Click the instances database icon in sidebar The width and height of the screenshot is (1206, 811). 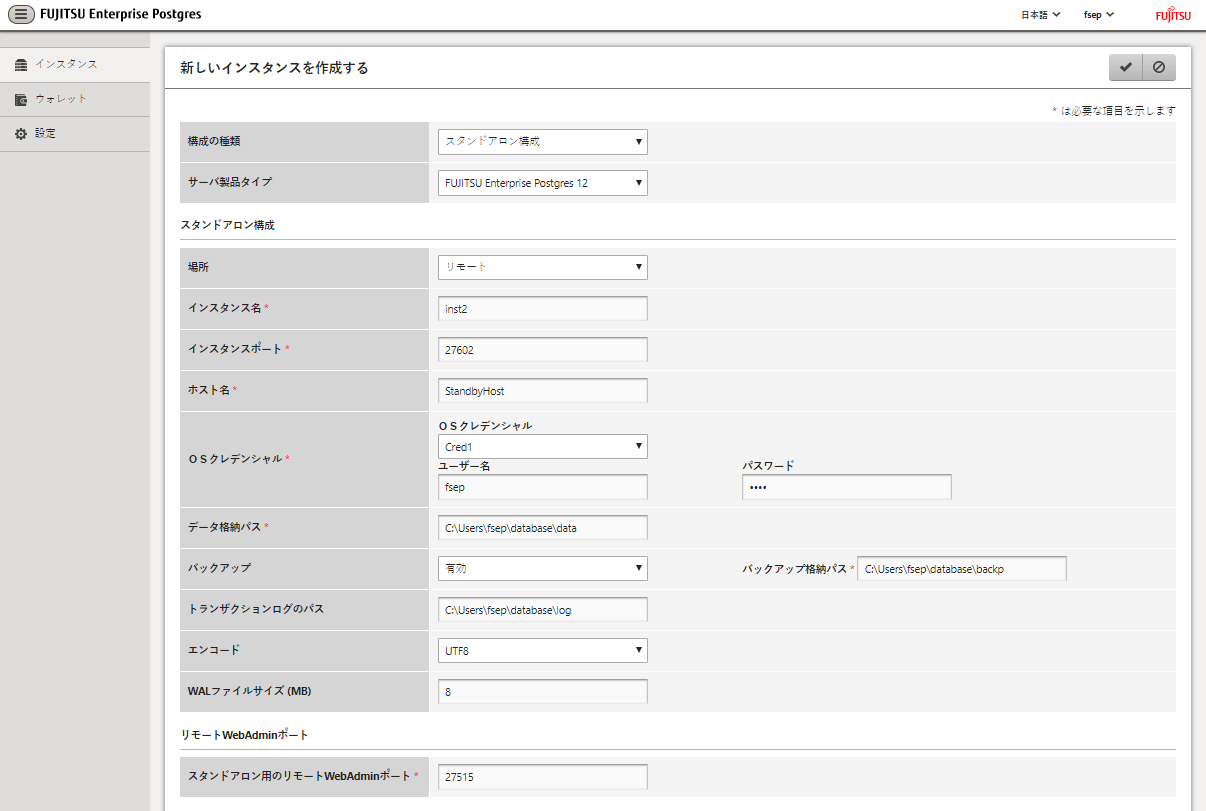coord(21,65)
